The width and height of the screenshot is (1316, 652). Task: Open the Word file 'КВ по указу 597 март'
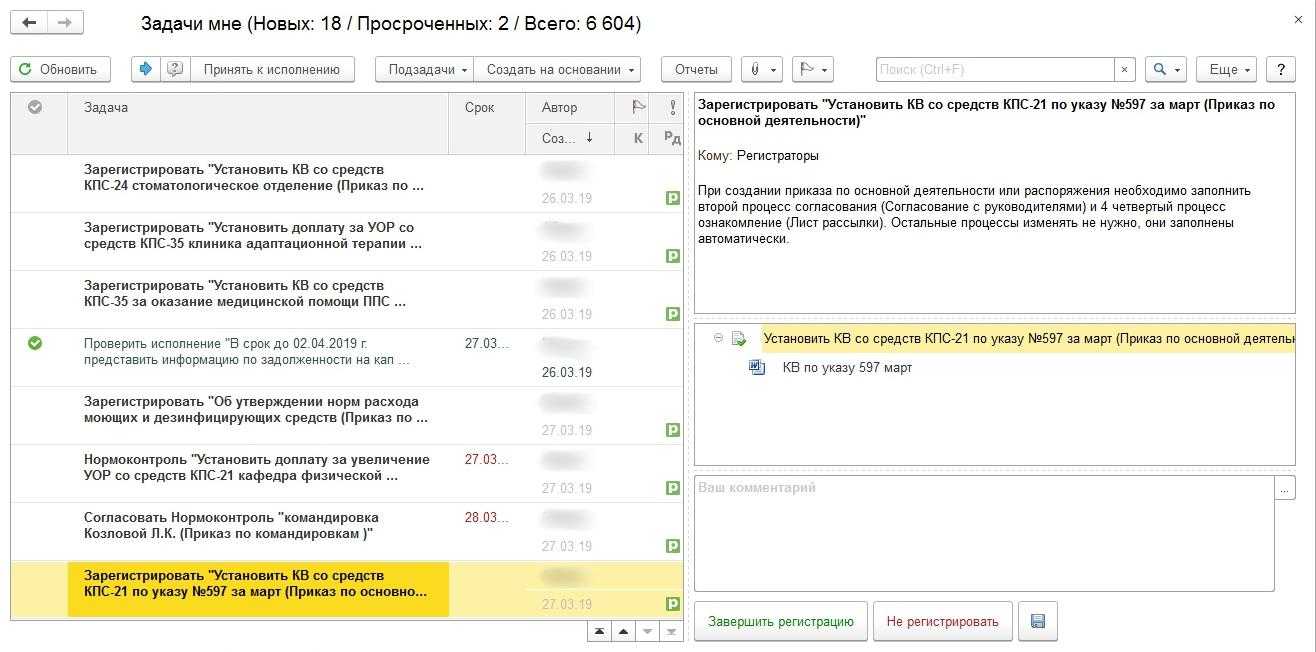point(846,367)
